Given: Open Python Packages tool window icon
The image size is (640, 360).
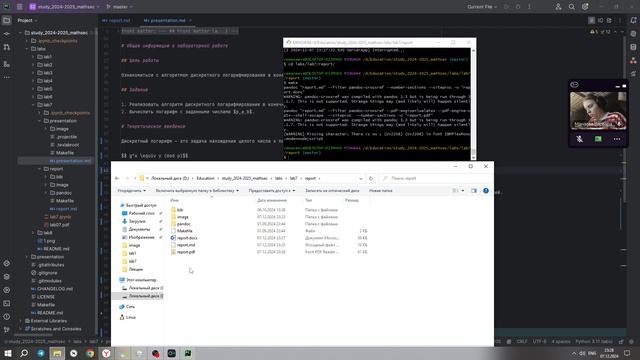Looking at the screenshot, I should [7, 277].
